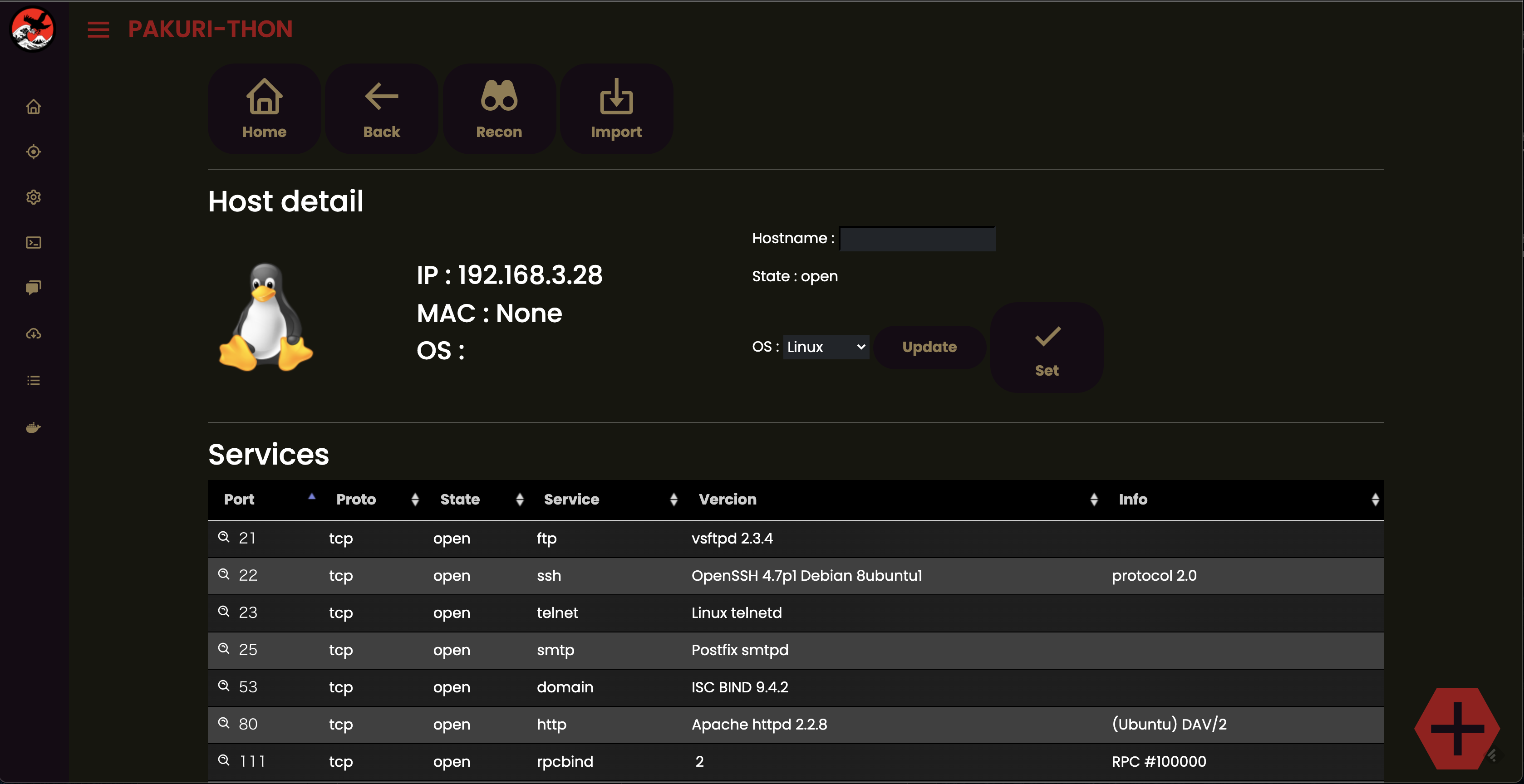Click the 'Services' heading
1524x784 pixels.
pyautogui.click(x=269, y=455)
